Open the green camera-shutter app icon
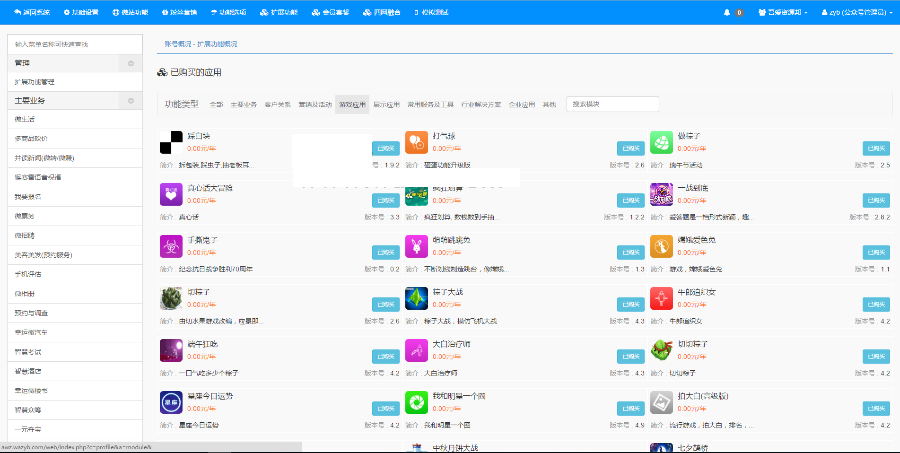 (x=416, y=402)
